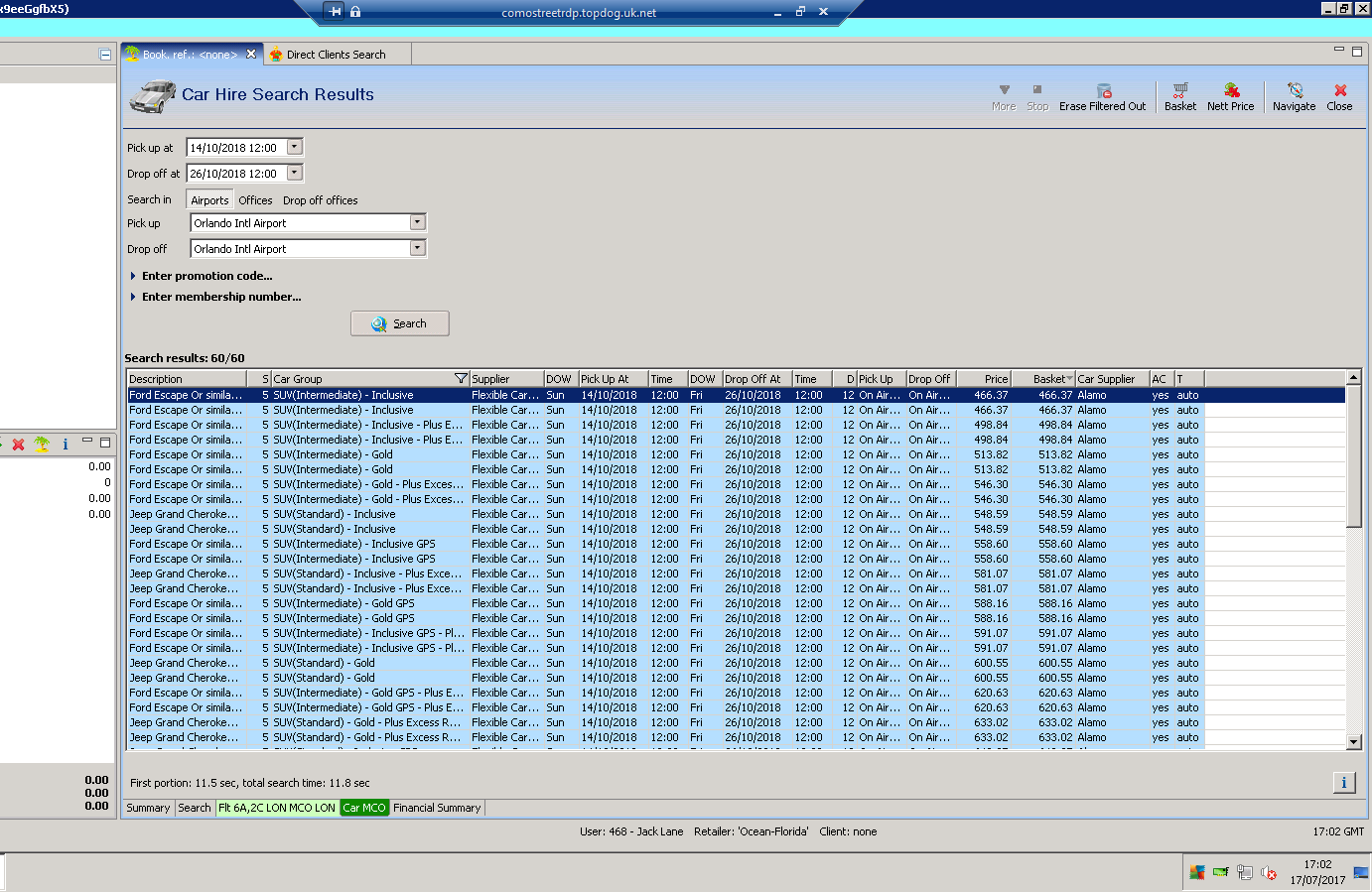Open the Drop off location dropdown

coord(417,248)
